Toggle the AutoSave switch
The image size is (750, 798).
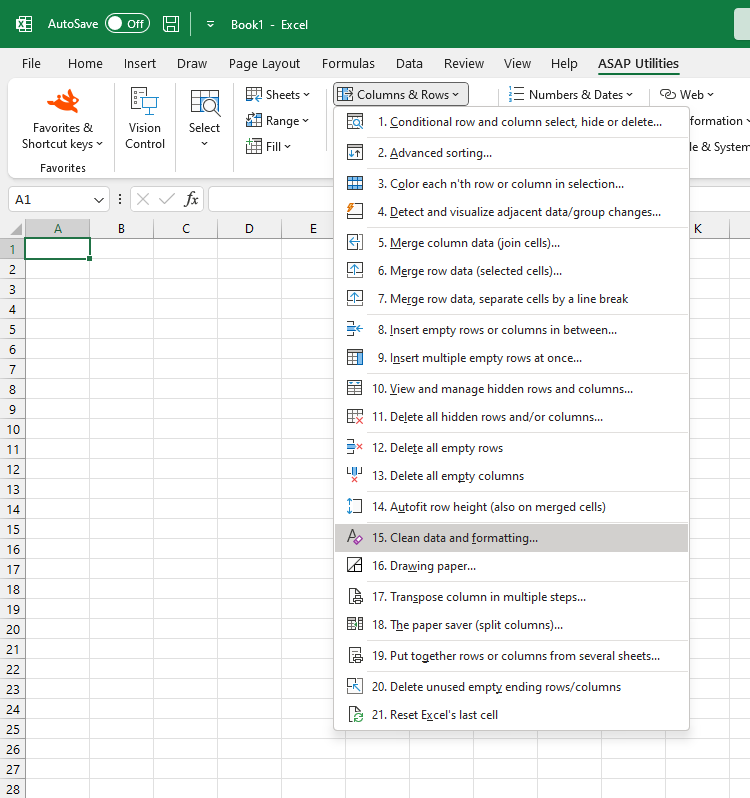pyautogui.click(x=127, y=24)
